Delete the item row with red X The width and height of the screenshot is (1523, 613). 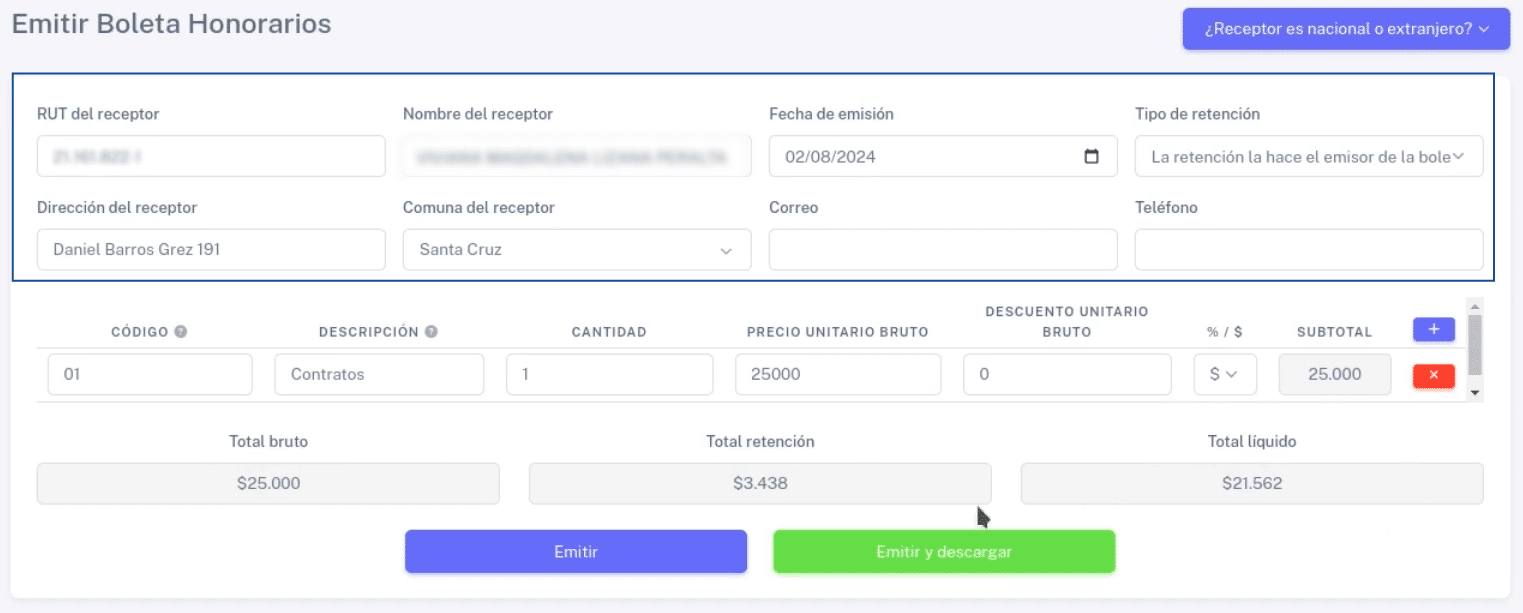(x=1433, y=375)
